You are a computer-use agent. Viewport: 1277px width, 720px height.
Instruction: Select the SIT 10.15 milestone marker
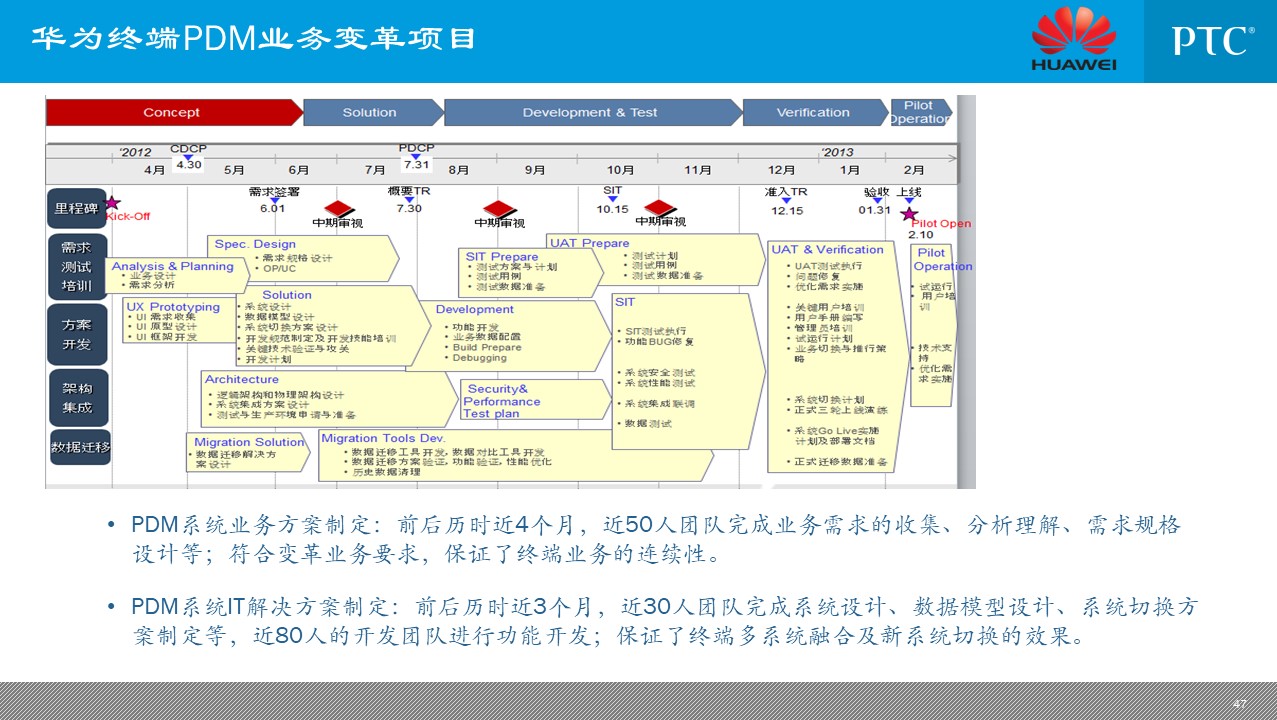(612, 200)
